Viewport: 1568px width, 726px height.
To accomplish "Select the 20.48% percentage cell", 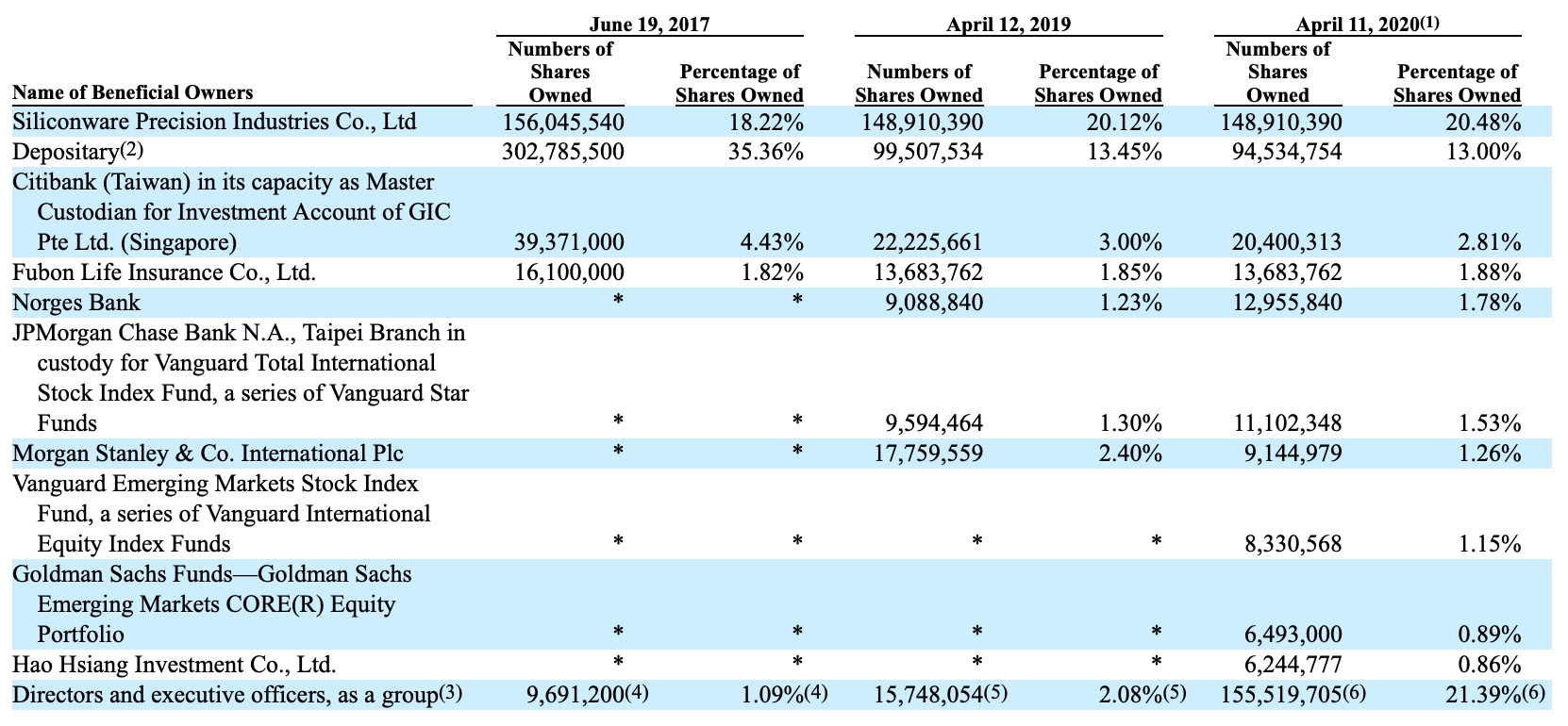I will pos(1484,122).
